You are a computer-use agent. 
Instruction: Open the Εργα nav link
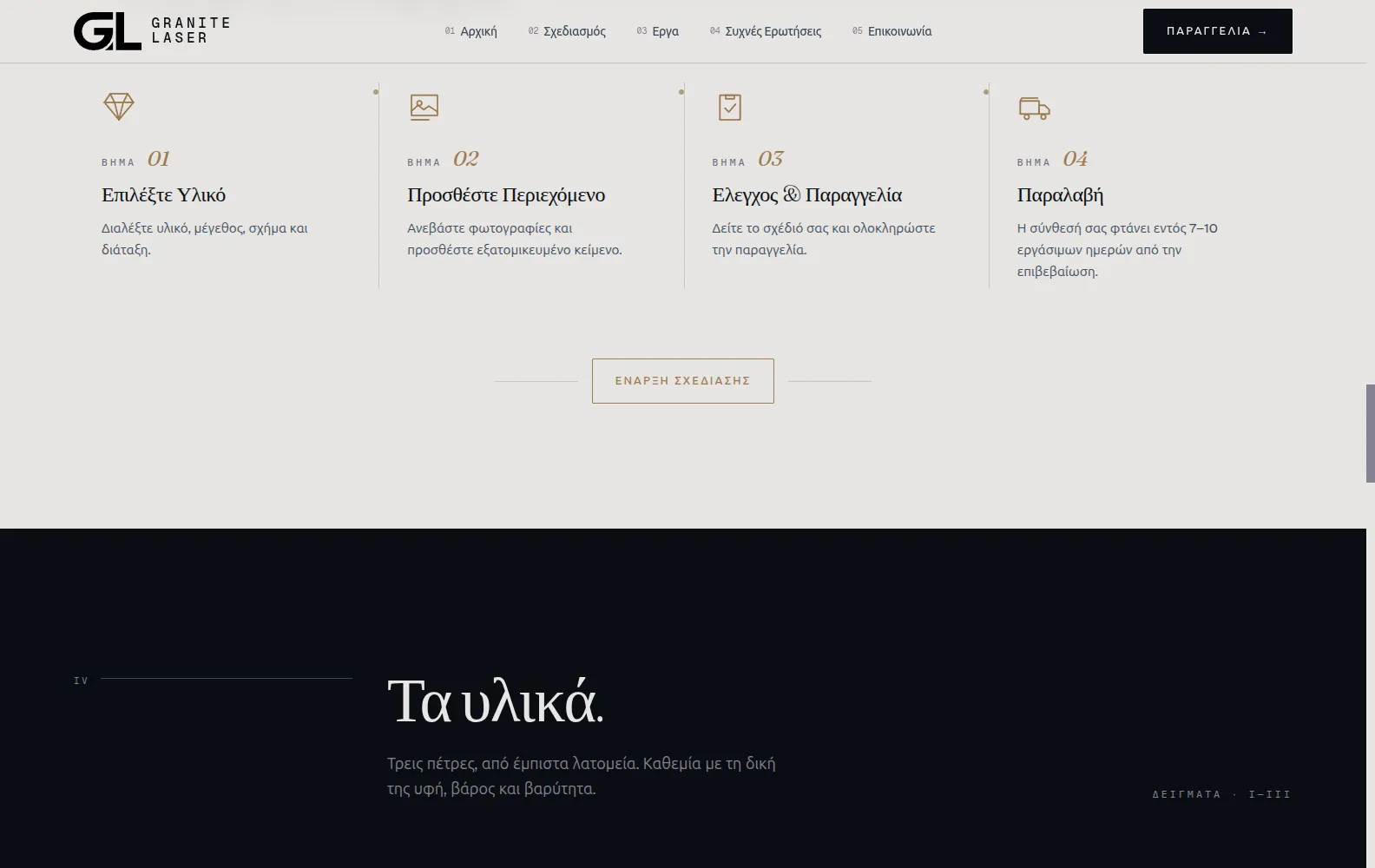pyautogui.click(x=657, y=31)
